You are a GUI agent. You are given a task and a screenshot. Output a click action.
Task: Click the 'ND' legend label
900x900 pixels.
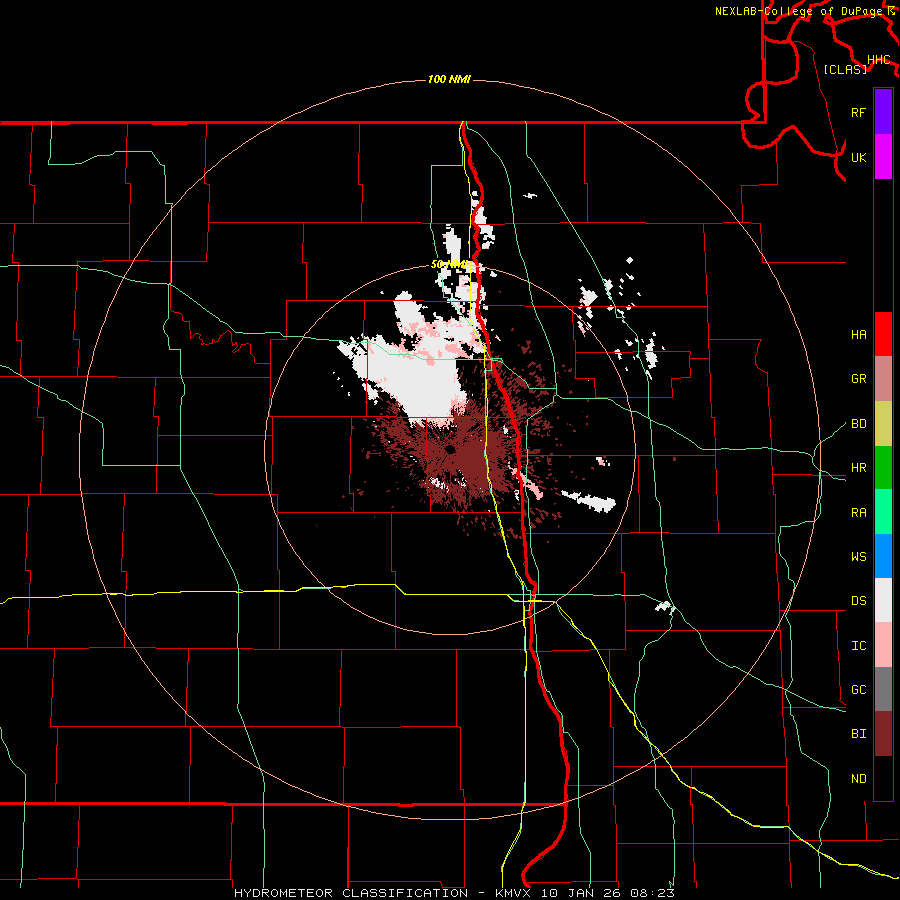pos(858,779)
